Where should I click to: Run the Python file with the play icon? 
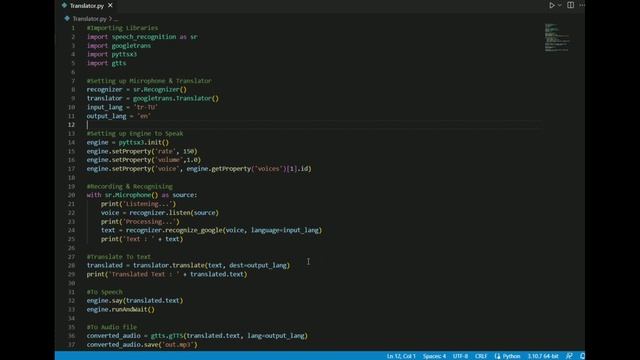coord(551,5)
